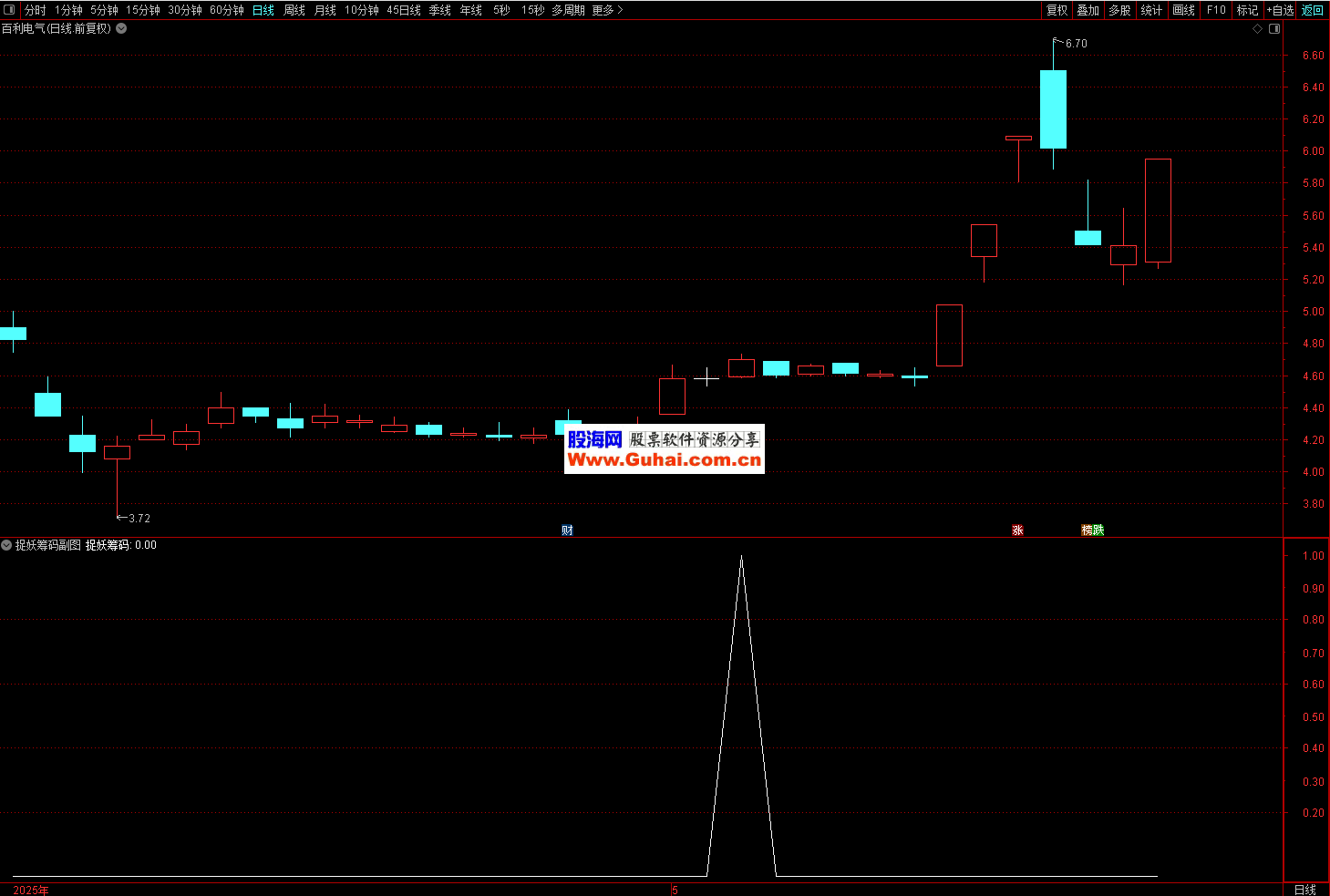Open the 百利电气 stock title dropdown arrow
This screenshot has height=896, width=1330.
point(121,28)
